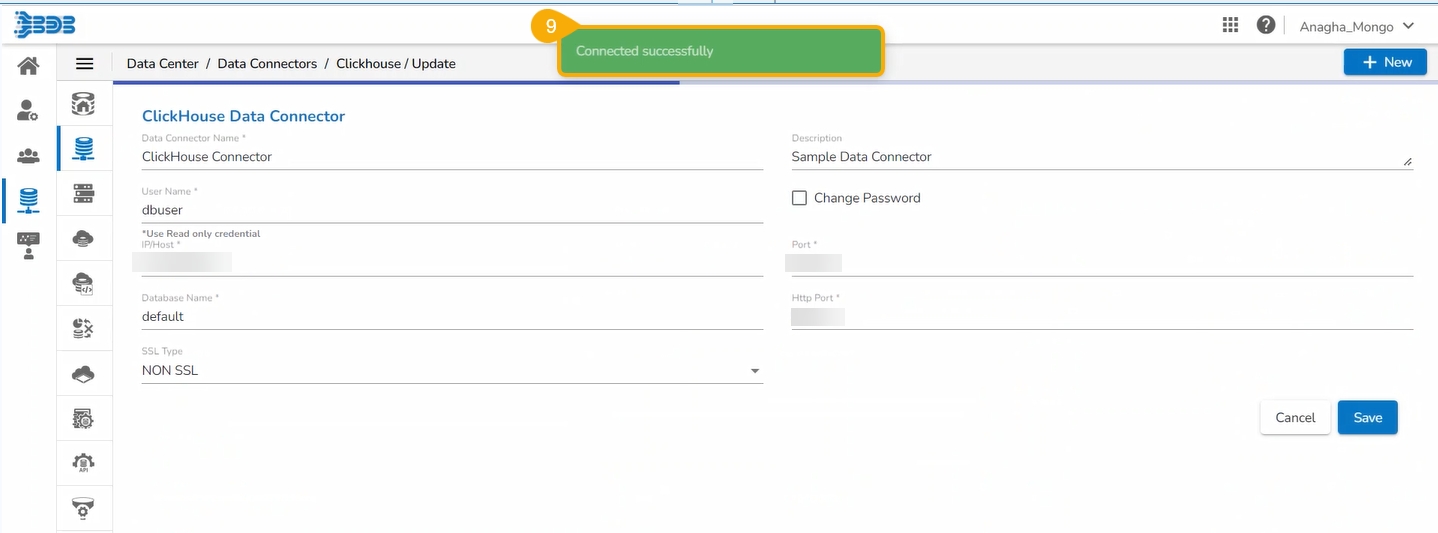Go to the Home icon in sidebar
The image size is (1438, 533).
[x=28, y=66]
